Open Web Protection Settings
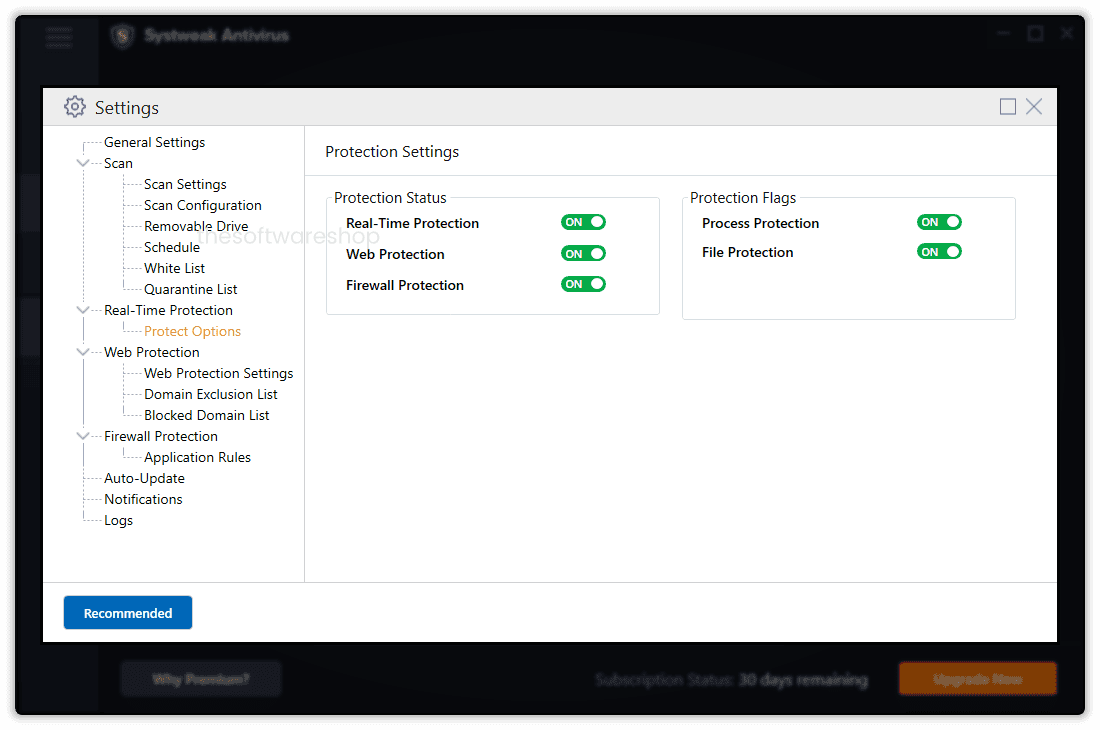The width and height of the screenshot is (1100, 730). [x=218, y=374]
